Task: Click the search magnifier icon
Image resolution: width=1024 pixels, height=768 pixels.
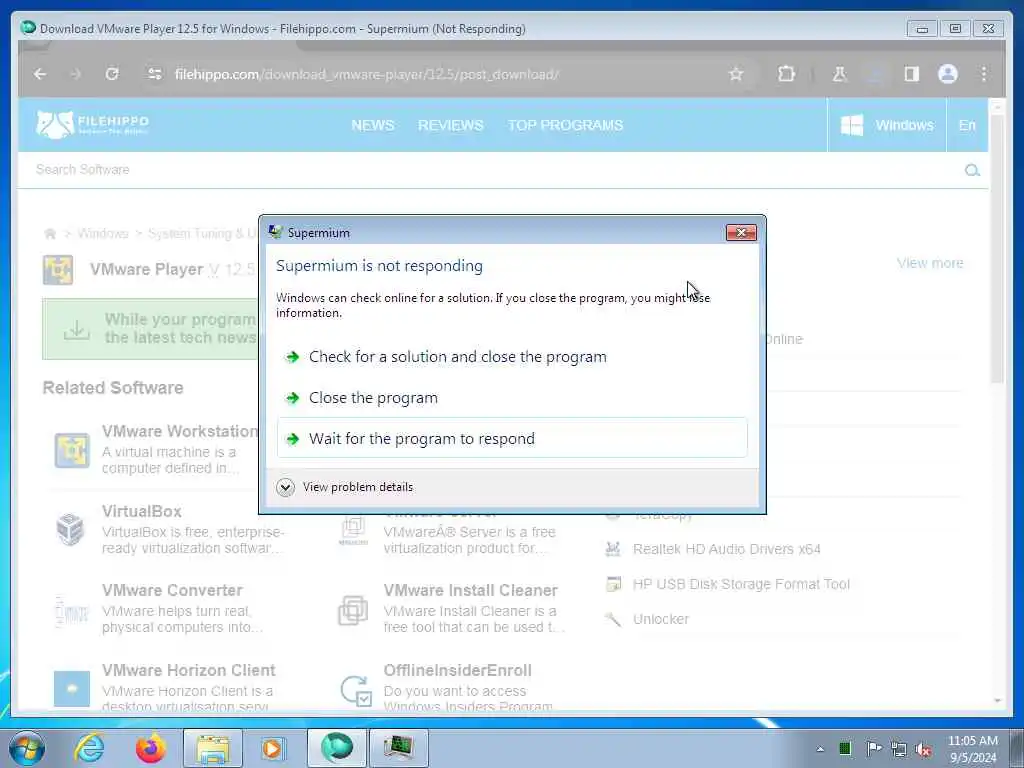Action: coord(972,170)
